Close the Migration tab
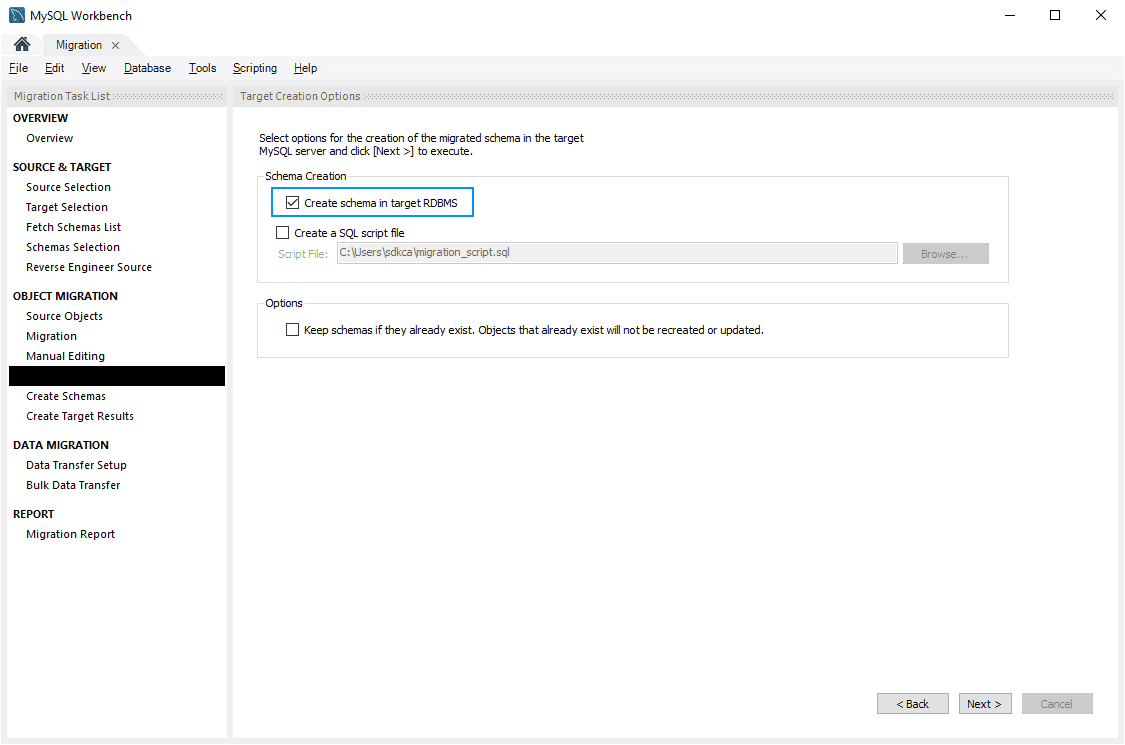Image resolution: width=1125 pixels, height=745 pixels. [115, 45]
